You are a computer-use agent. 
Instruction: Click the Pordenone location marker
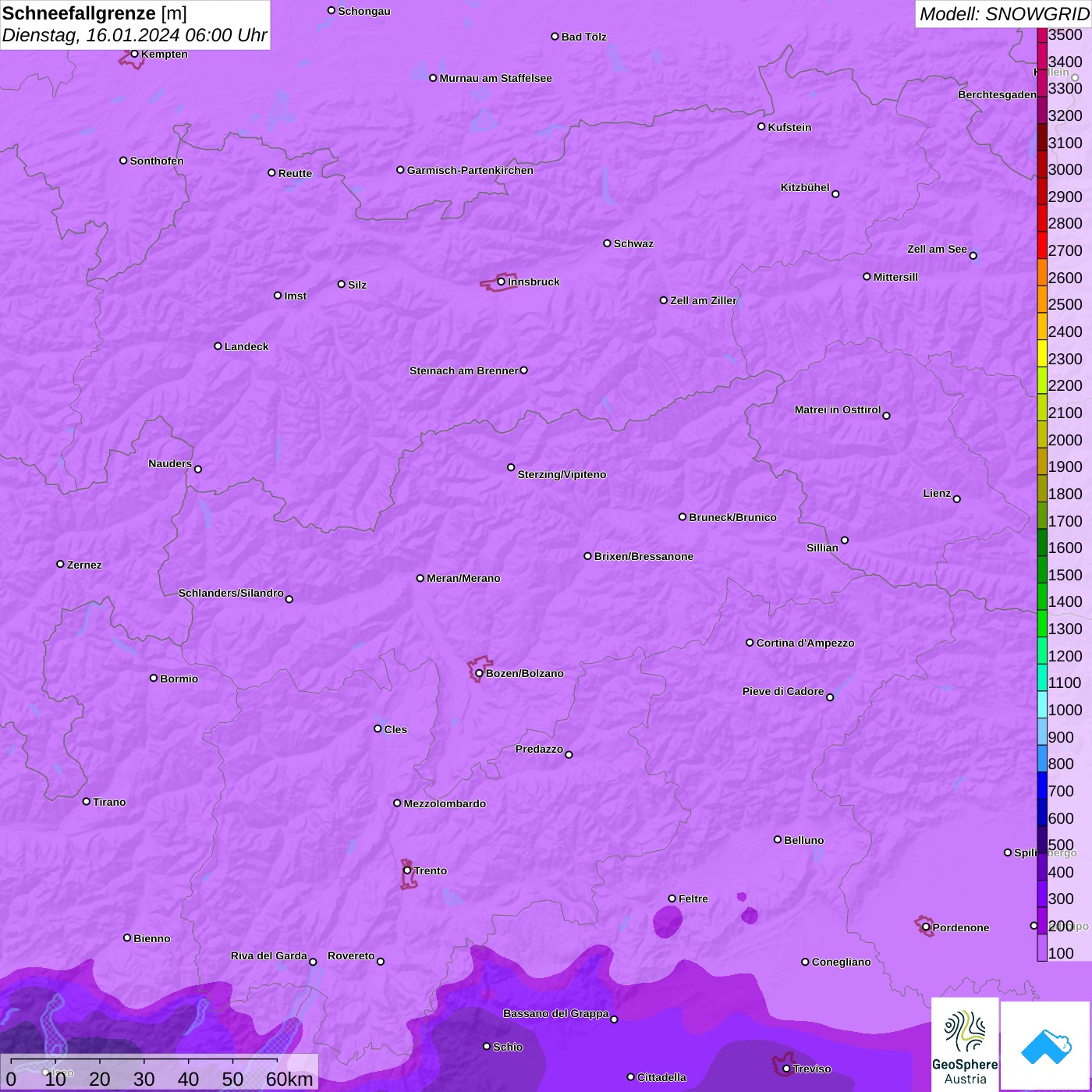[926, 927]
